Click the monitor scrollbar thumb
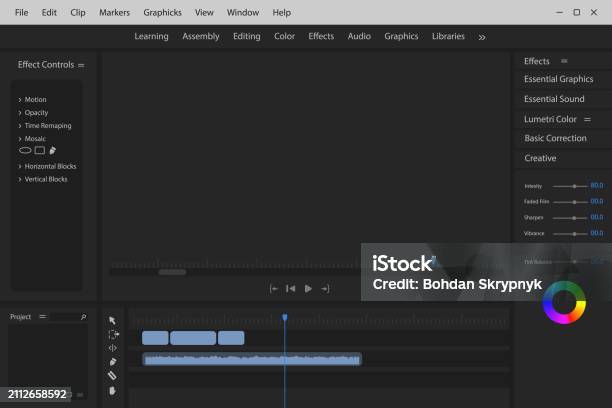Image resolution: width=612 pixels, height=408 pixels. tap(172, 272)
